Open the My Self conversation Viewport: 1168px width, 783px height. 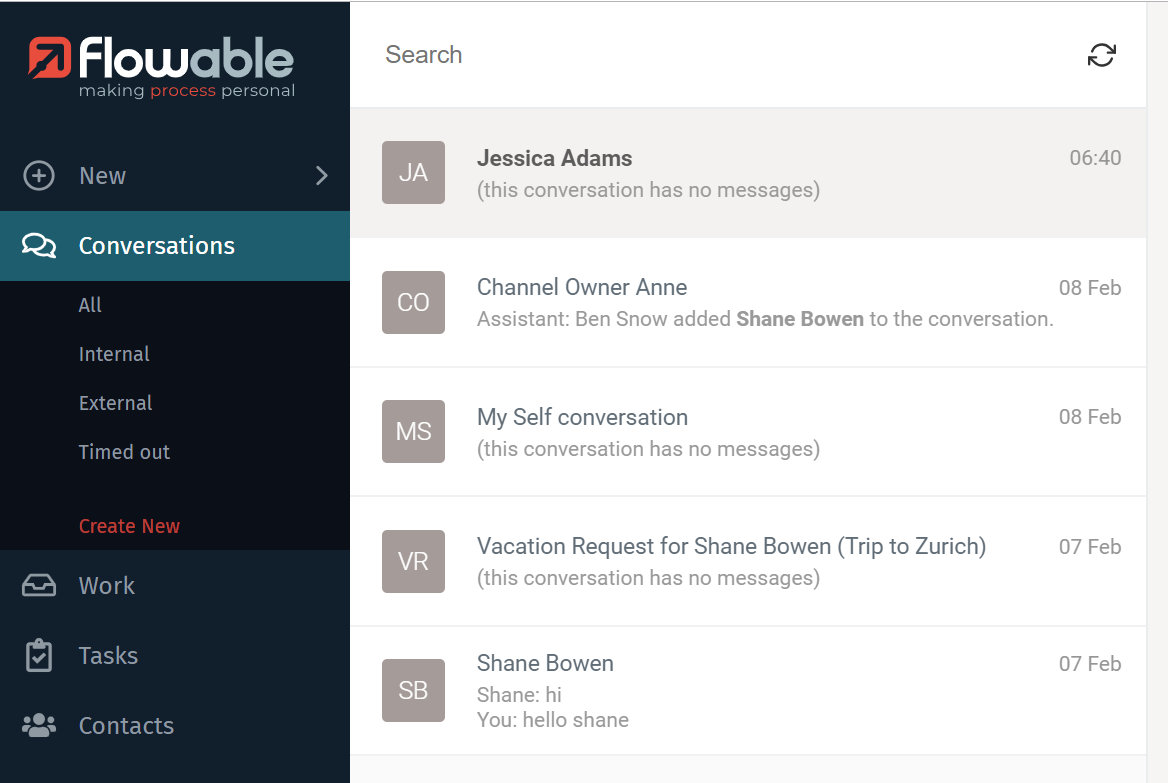pos(700,431)
